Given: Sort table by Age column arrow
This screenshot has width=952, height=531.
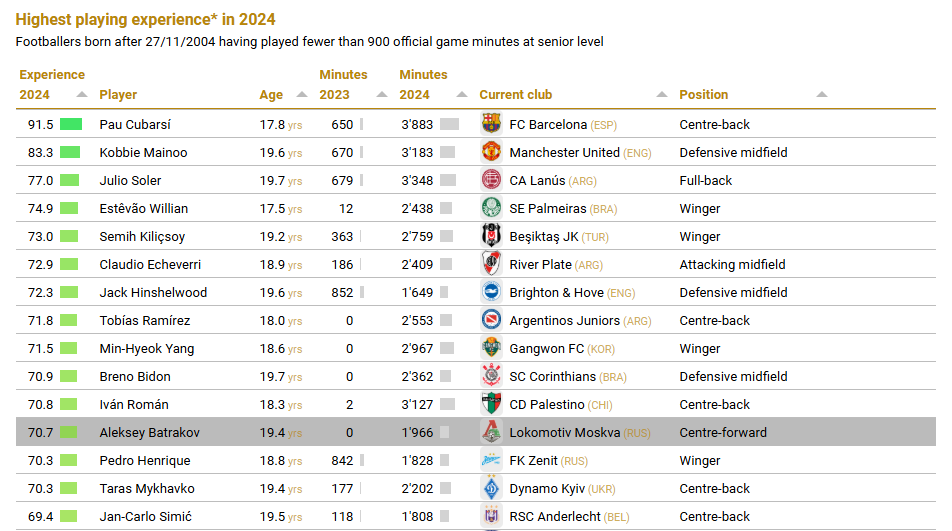Looking at the screenshot, I should [x=301, y=95].
